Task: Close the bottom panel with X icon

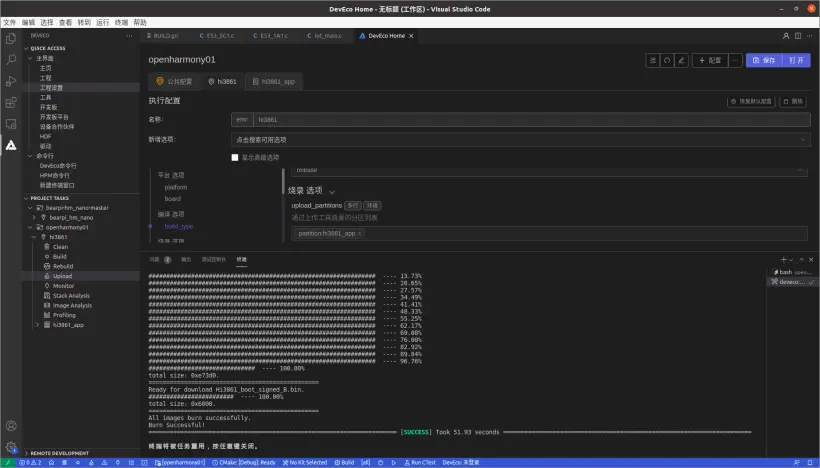Action: tap(811, 259)
